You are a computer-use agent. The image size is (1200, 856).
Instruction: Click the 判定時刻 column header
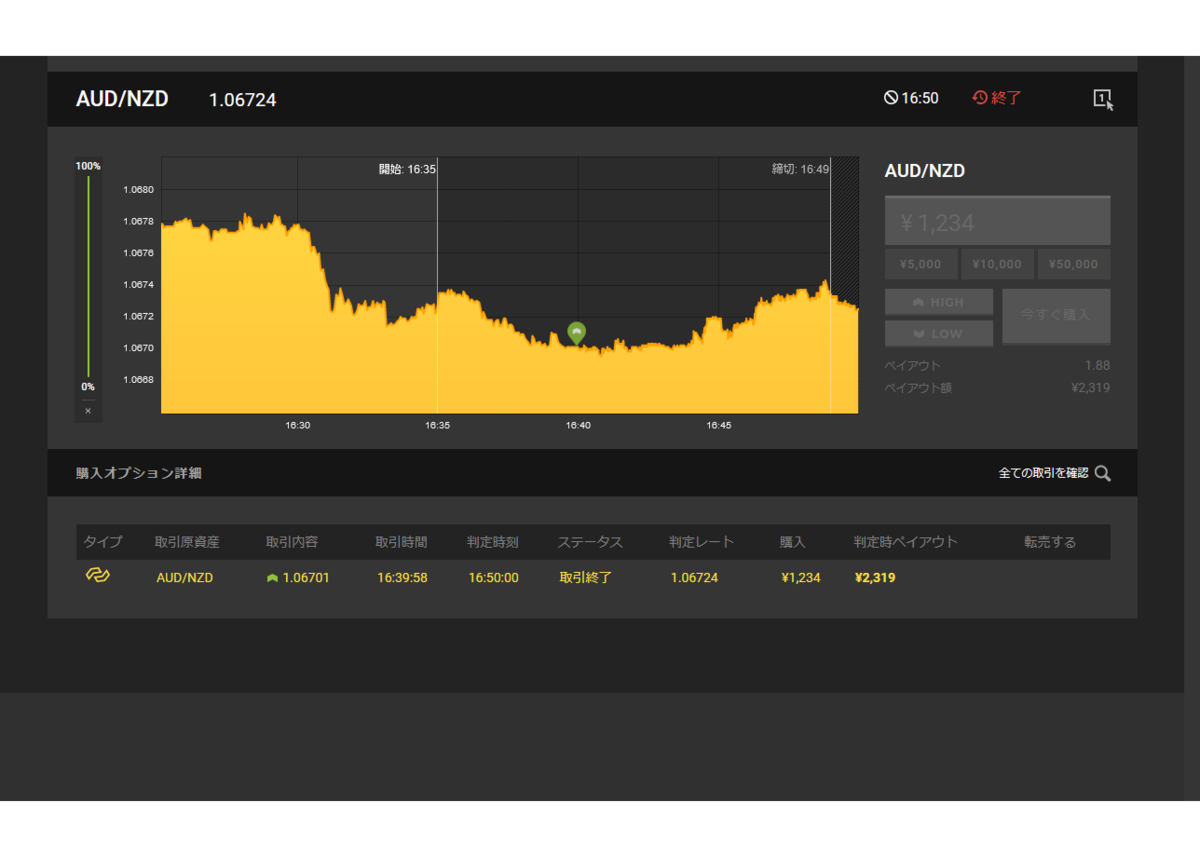tap(493, 542)
